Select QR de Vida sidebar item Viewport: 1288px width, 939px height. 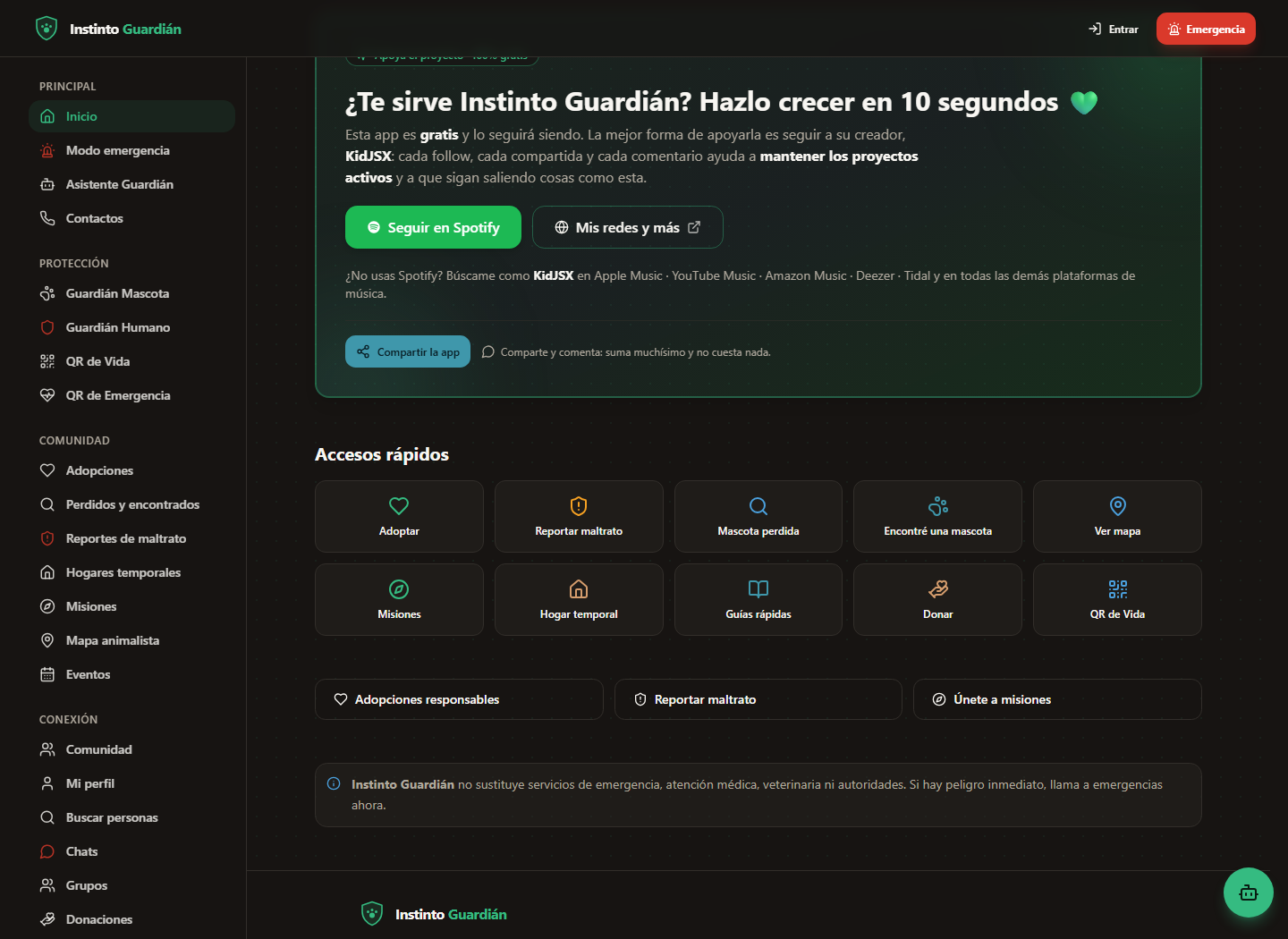pos(131,361)
